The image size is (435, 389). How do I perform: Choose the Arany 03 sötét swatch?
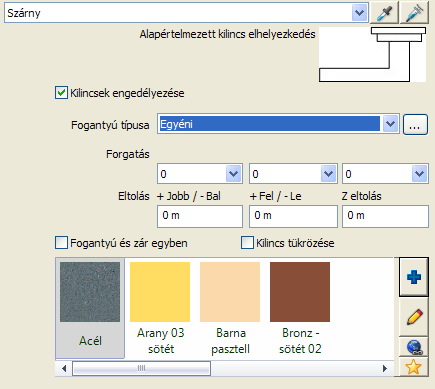tap(160, 307)
